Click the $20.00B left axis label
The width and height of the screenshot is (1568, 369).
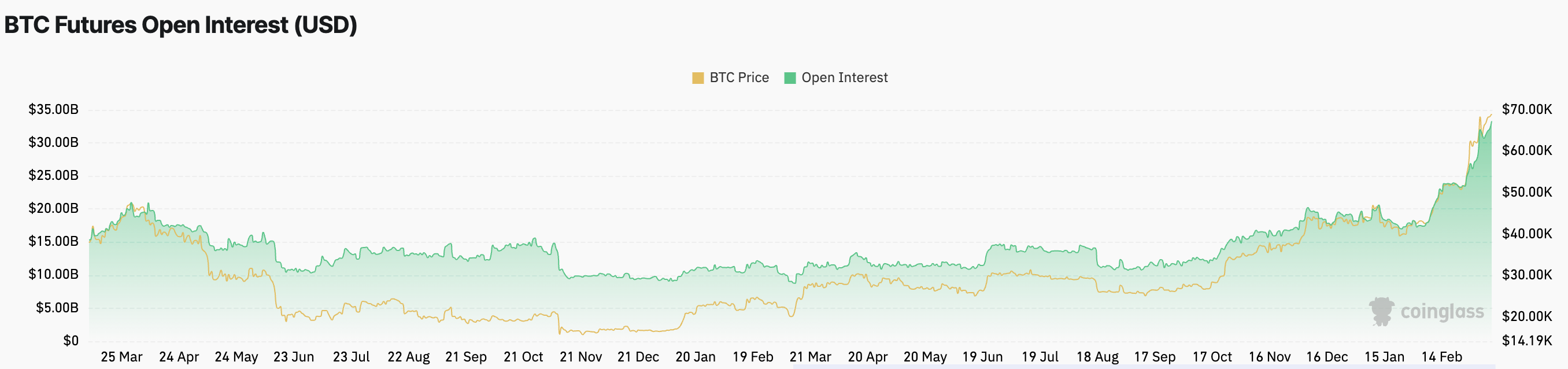click(x=54, y=208)
